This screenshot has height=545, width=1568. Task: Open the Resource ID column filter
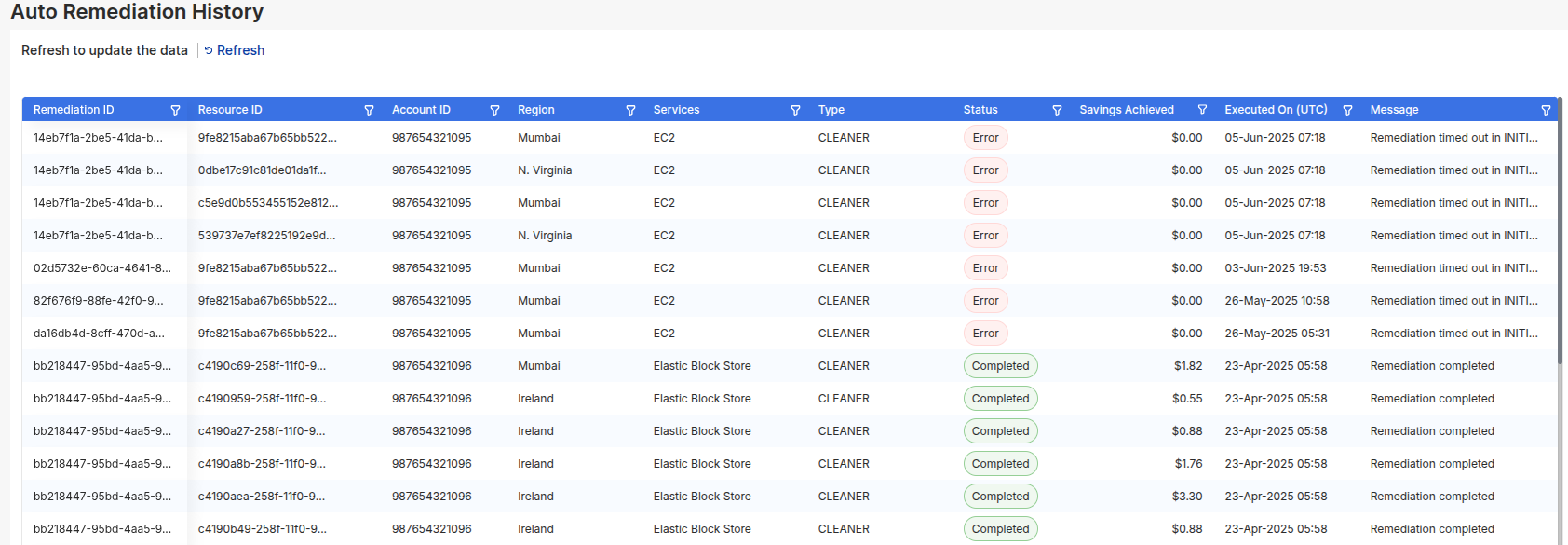pyautogui.click(x=369, y=110)
